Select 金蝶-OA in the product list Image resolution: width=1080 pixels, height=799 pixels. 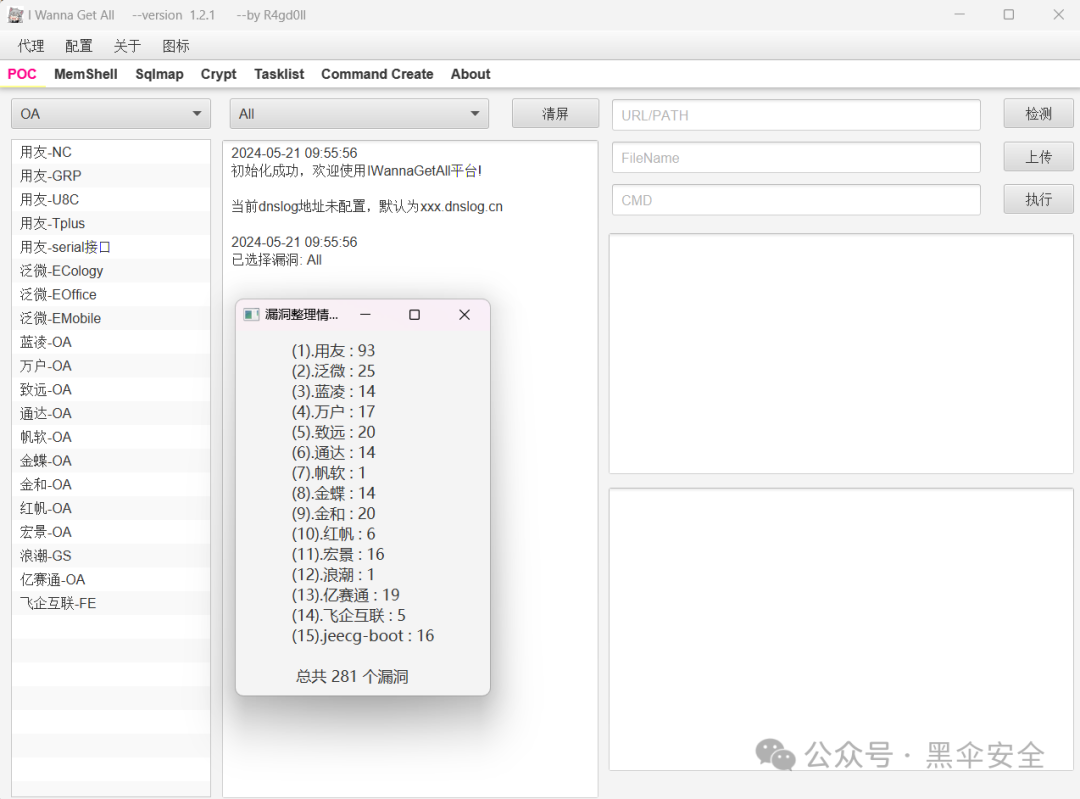(x=111, y=461)
